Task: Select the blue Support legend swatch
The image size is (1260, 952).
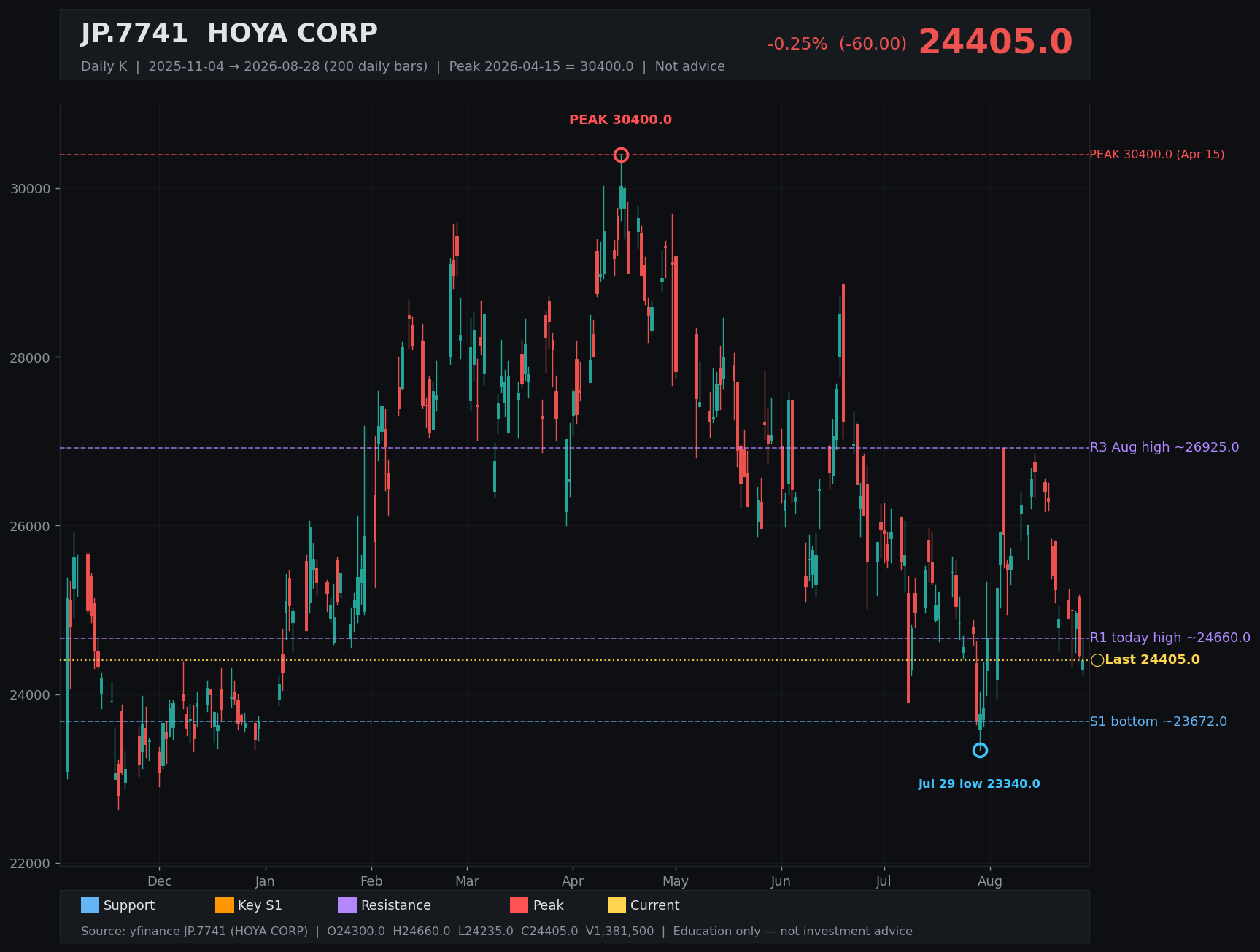Action: pyautogui.click(x=90, y=905)
